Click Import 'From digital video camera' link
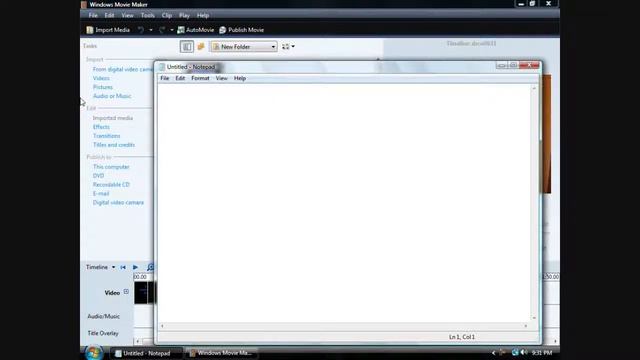This screenshot has height=360, width=640. [123, 69]
